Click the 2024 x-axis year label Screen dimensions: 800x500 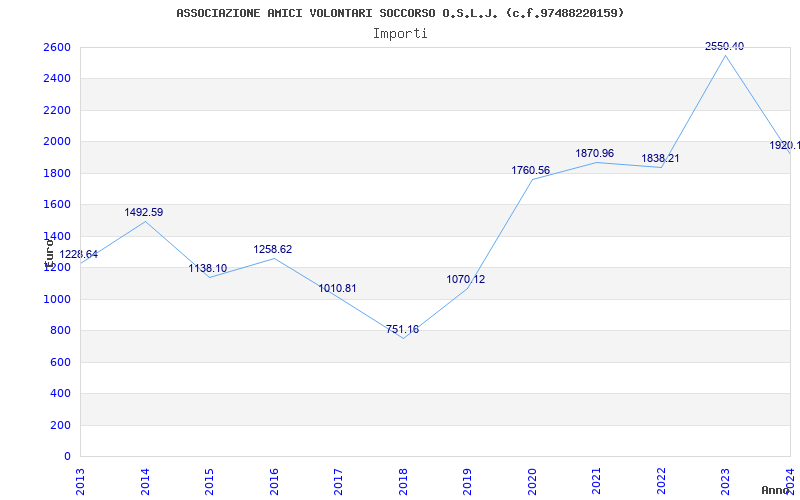click(x=790, y=481)
